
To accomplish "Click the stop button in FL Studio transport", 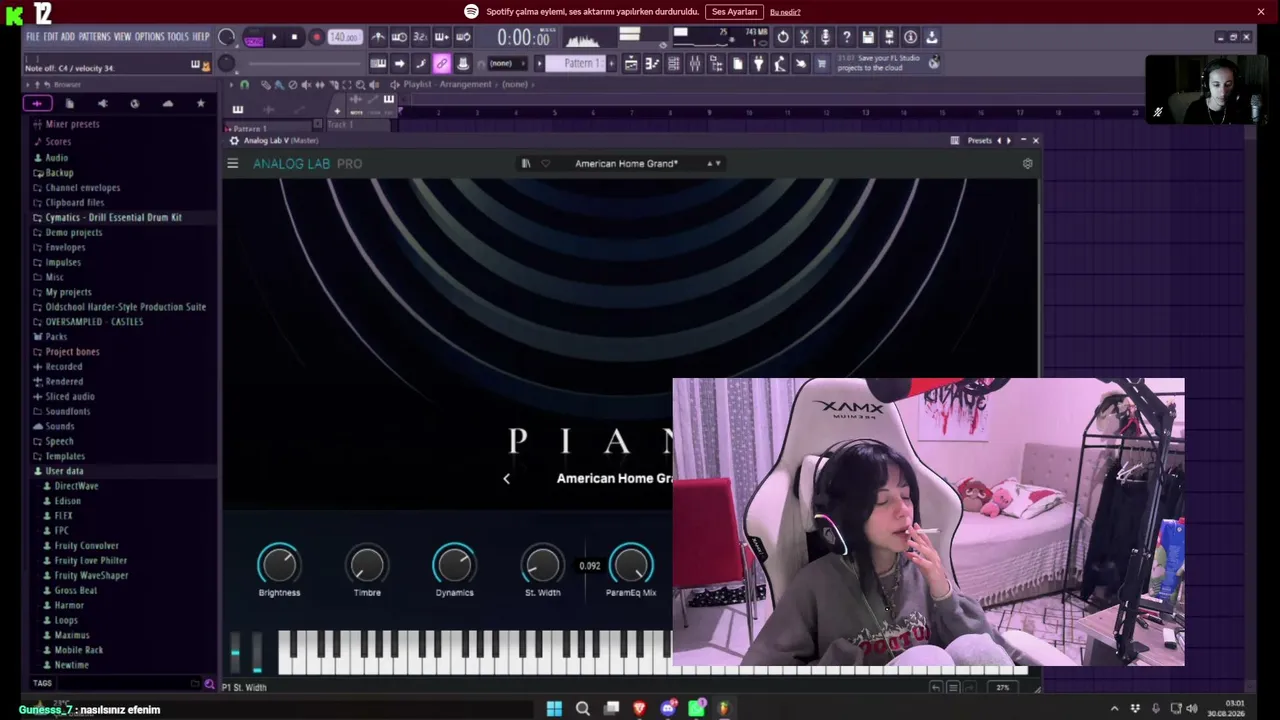I will 294,37.
